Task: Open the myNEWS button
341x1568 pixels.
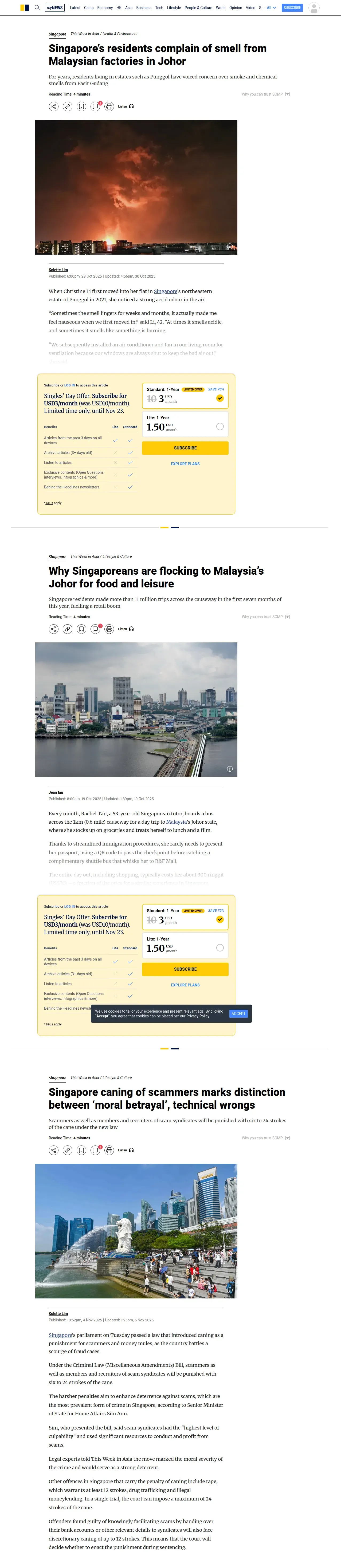Action: pos(55,8)
